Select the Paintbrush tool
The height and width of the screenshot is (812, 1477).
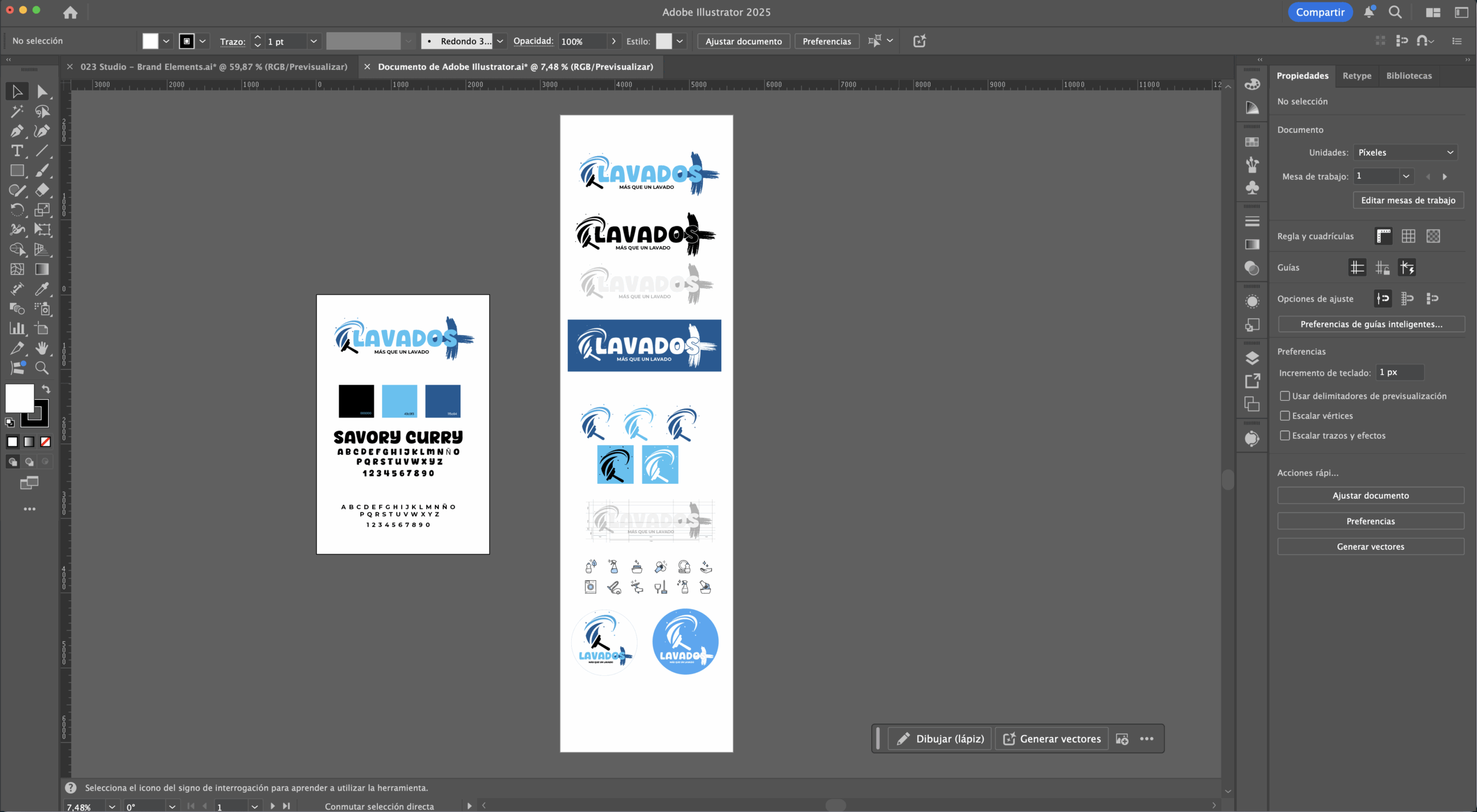coord(42,171)
